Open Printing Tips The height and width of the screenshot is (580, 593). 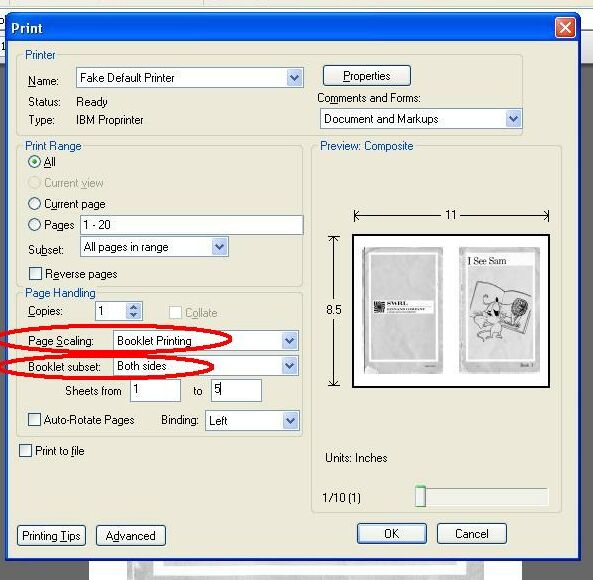coord(51,535)
